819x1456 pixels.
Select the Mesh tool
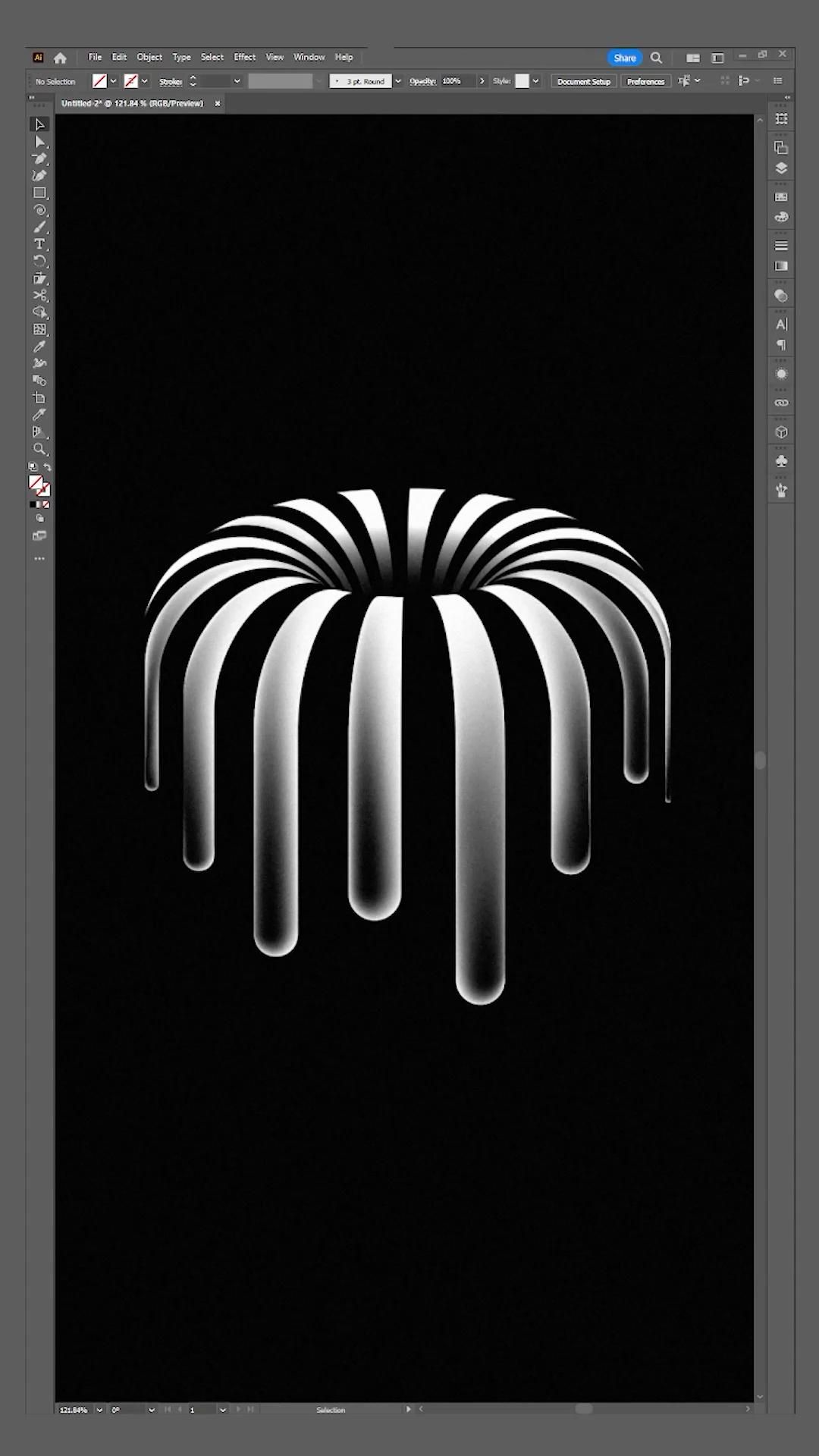(x=39, y=330)
